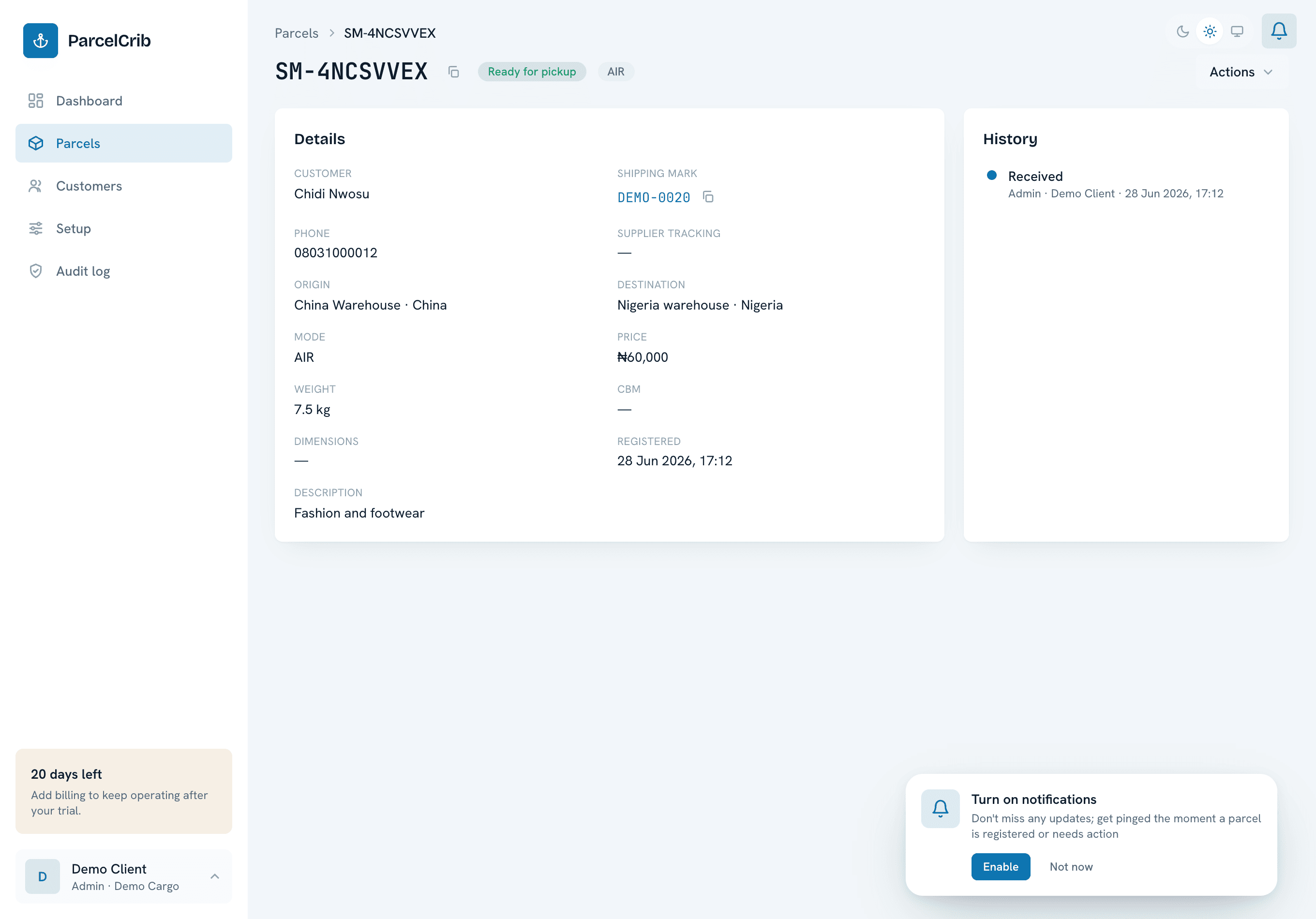Image resolution: width=1316 pixels, height=919 pixels.
Task: Click the Ready for pickup status badge
Action: coord(531,72)
